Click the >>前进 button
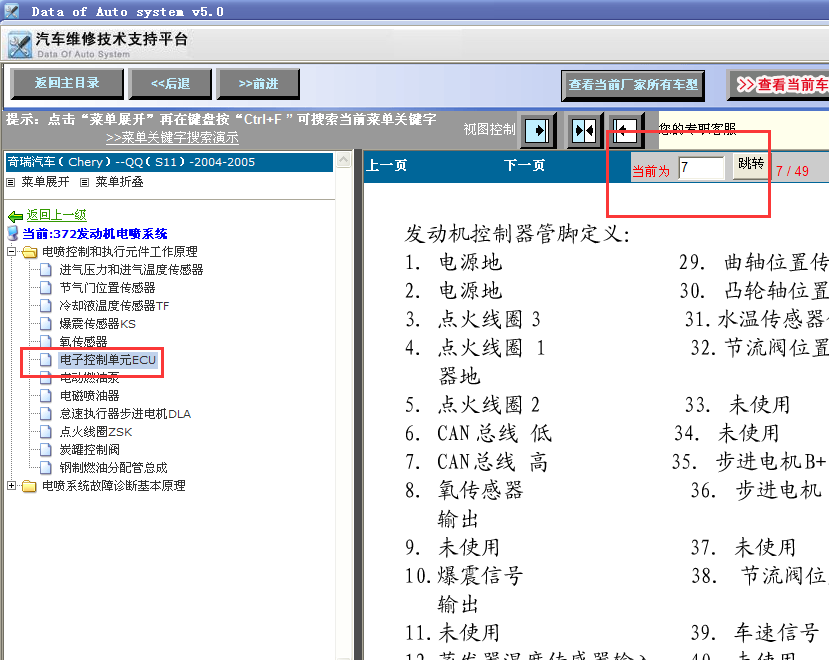829x660 pixels. pyautogui.click(x=258, y=84)
